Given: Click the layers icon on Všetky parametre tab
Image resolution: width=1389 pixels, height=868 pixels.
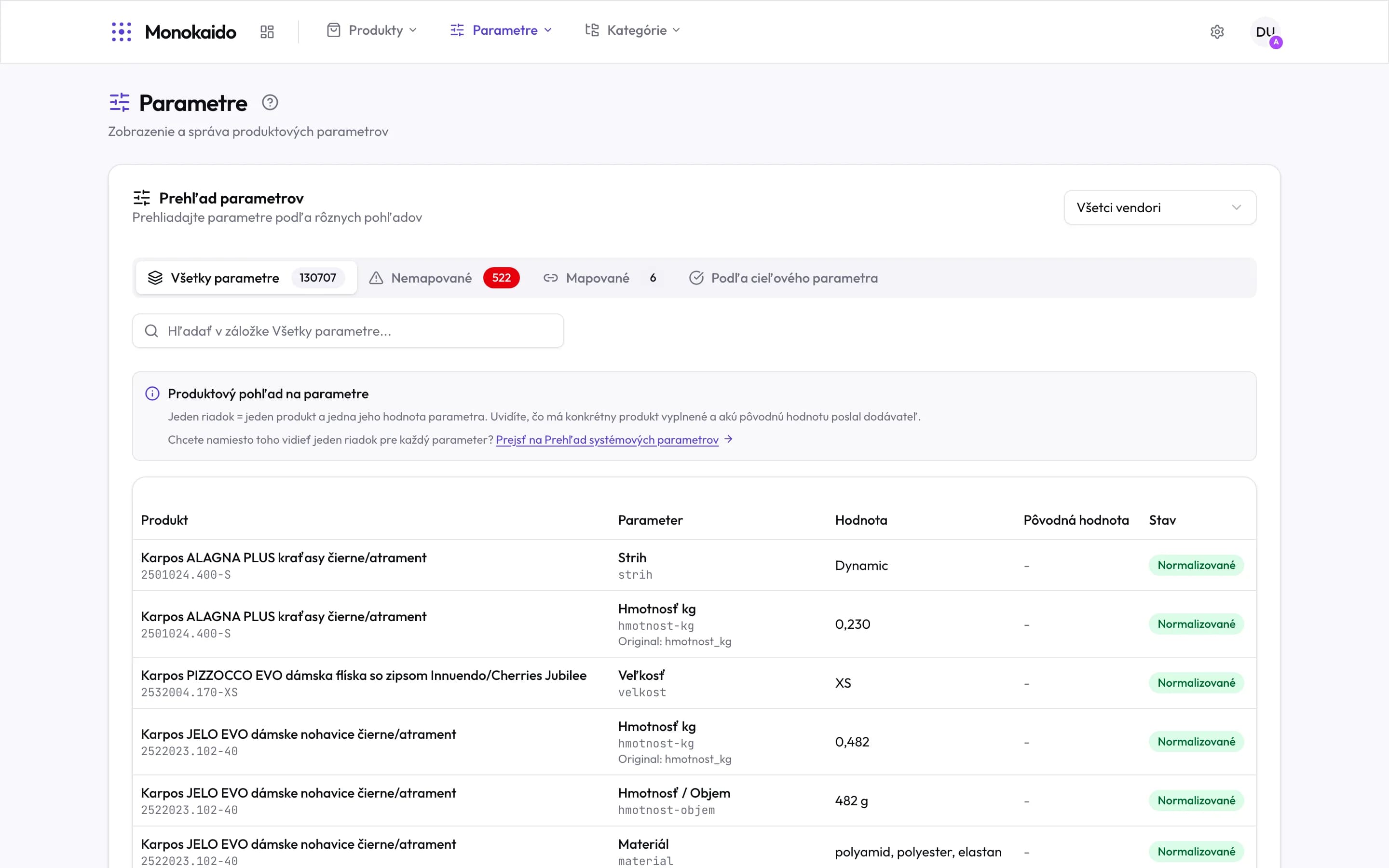Looking at the screenshot, I should [x=156, y=278].
